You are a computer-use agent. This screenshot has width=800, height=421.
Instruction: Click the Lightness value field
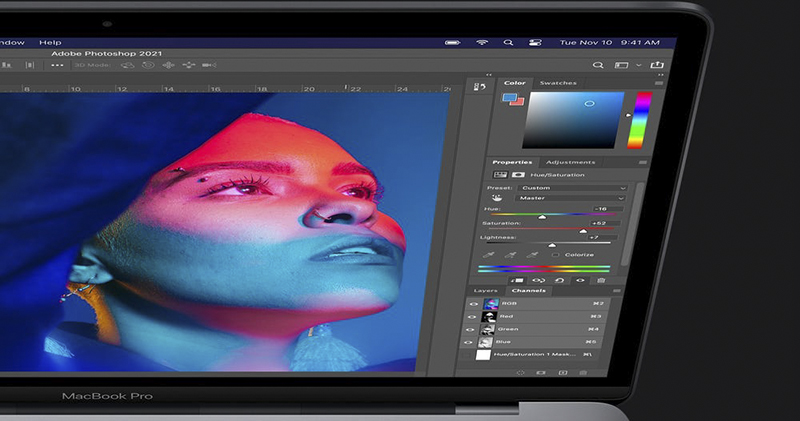point(602,238)
